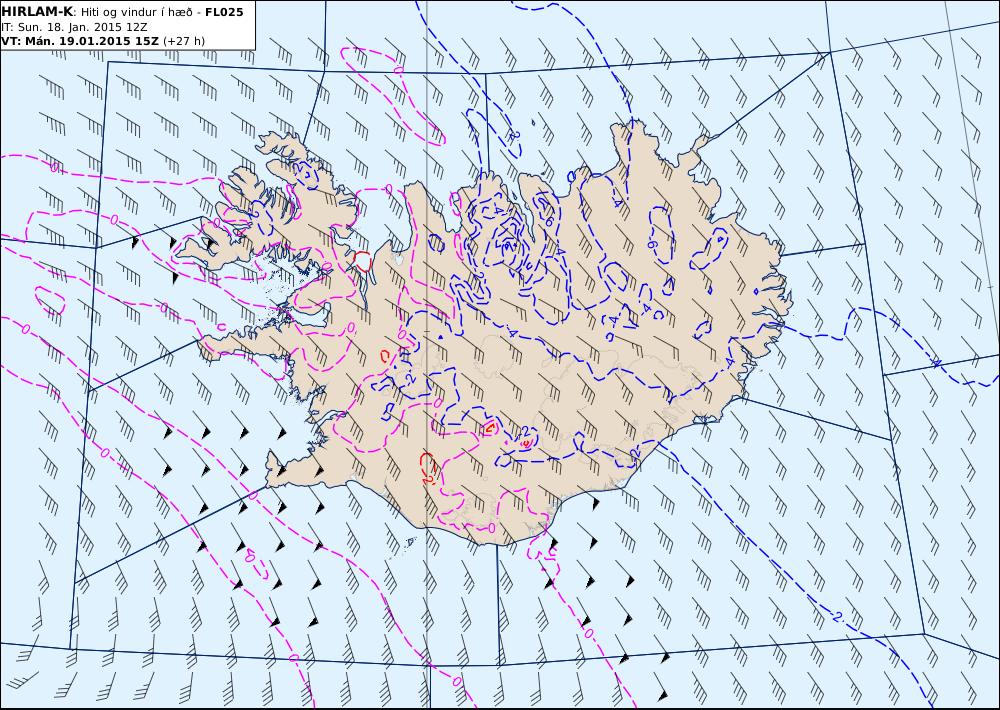
Task: Click the '(+27 h)' forecast offset text
Action: tap(184, 41)
